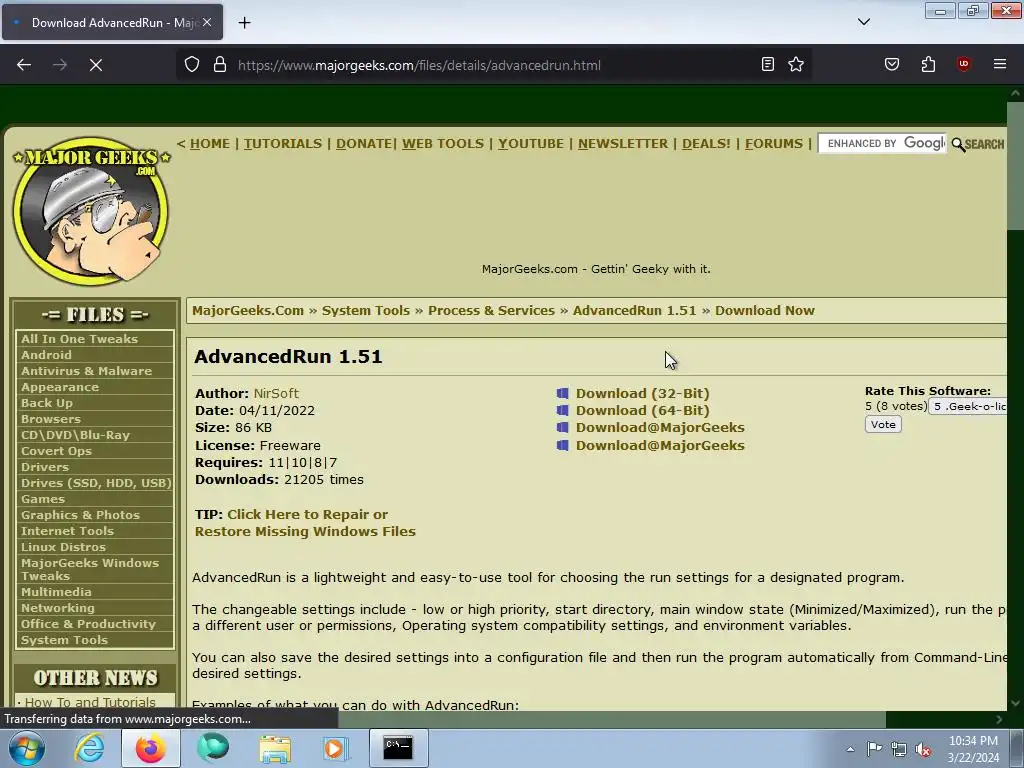Screen dimensions: 1024x768
Task: Click the Repair Missing Windows Files tip link
Action: point(305,523)
